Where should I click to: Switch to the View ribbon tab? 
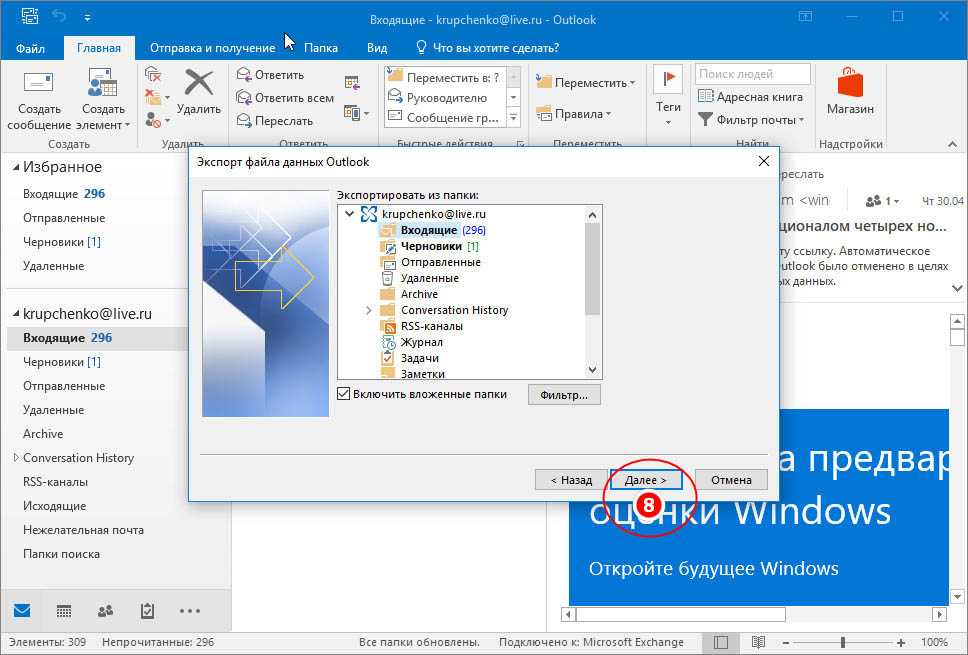click(x=377, y=48)
